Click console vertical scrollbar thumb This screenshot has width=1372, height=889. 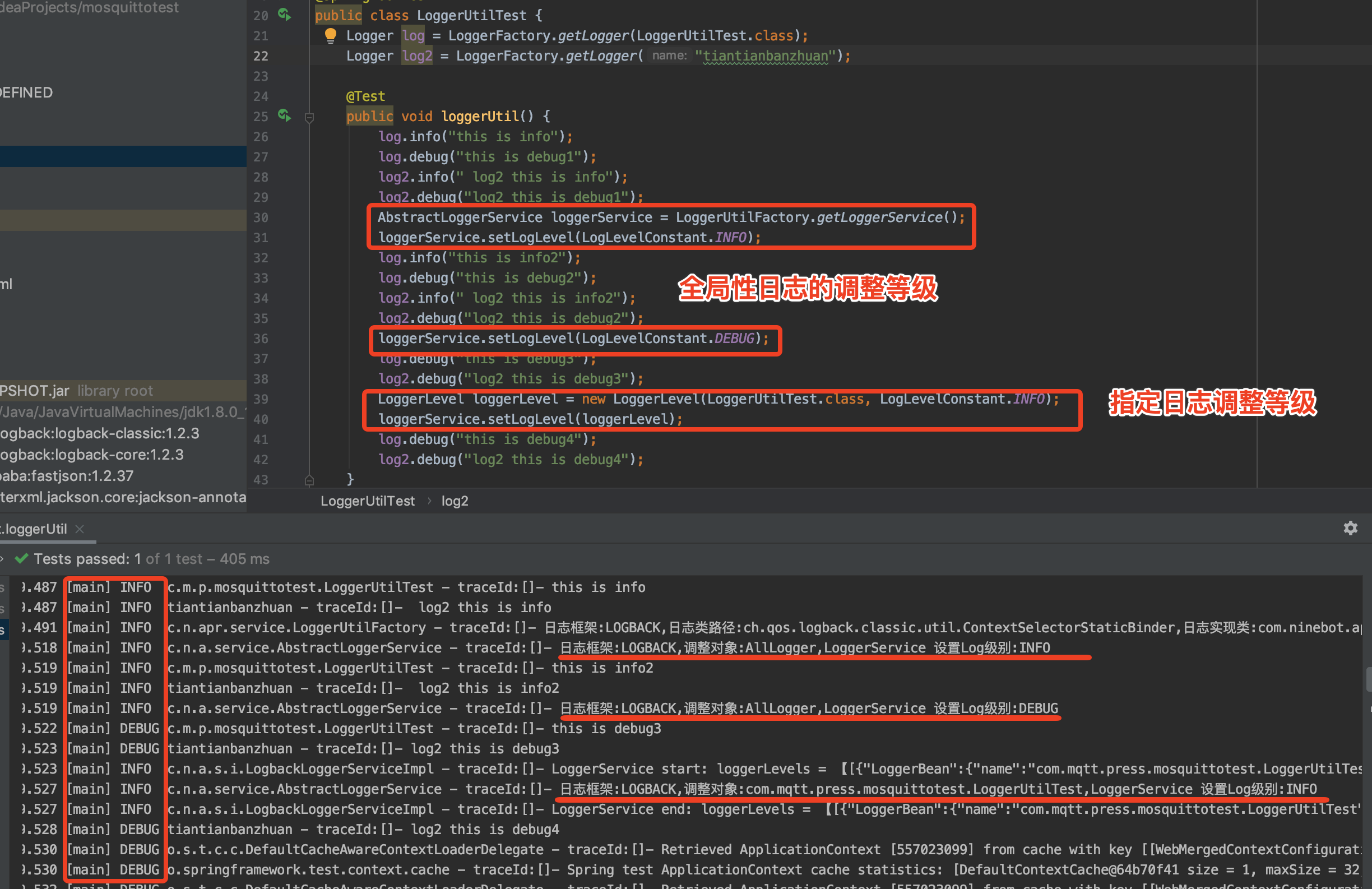tap(1369, 679)
